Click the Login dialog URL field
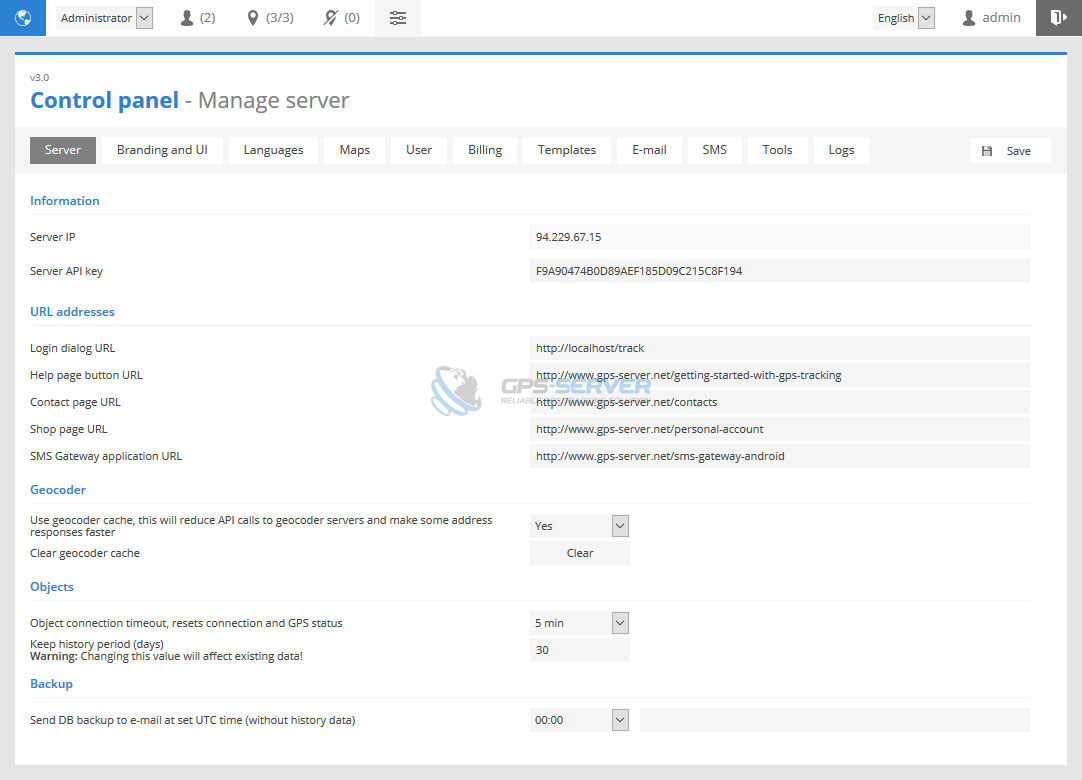This screenshot has height=780, width=1082. pyautogui.click(x=779, y=348)
